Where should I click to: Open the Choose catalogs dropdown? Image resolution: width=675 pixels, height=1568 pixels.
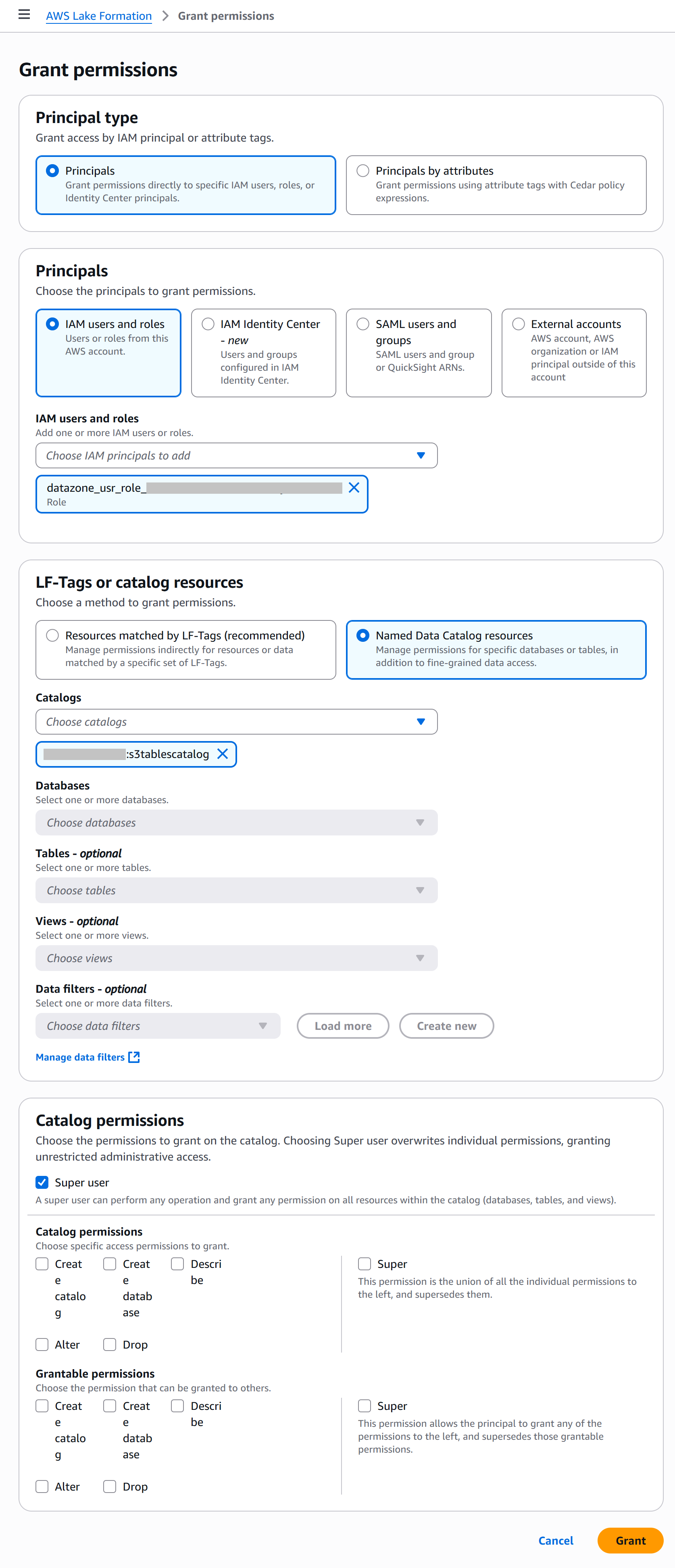236,721
